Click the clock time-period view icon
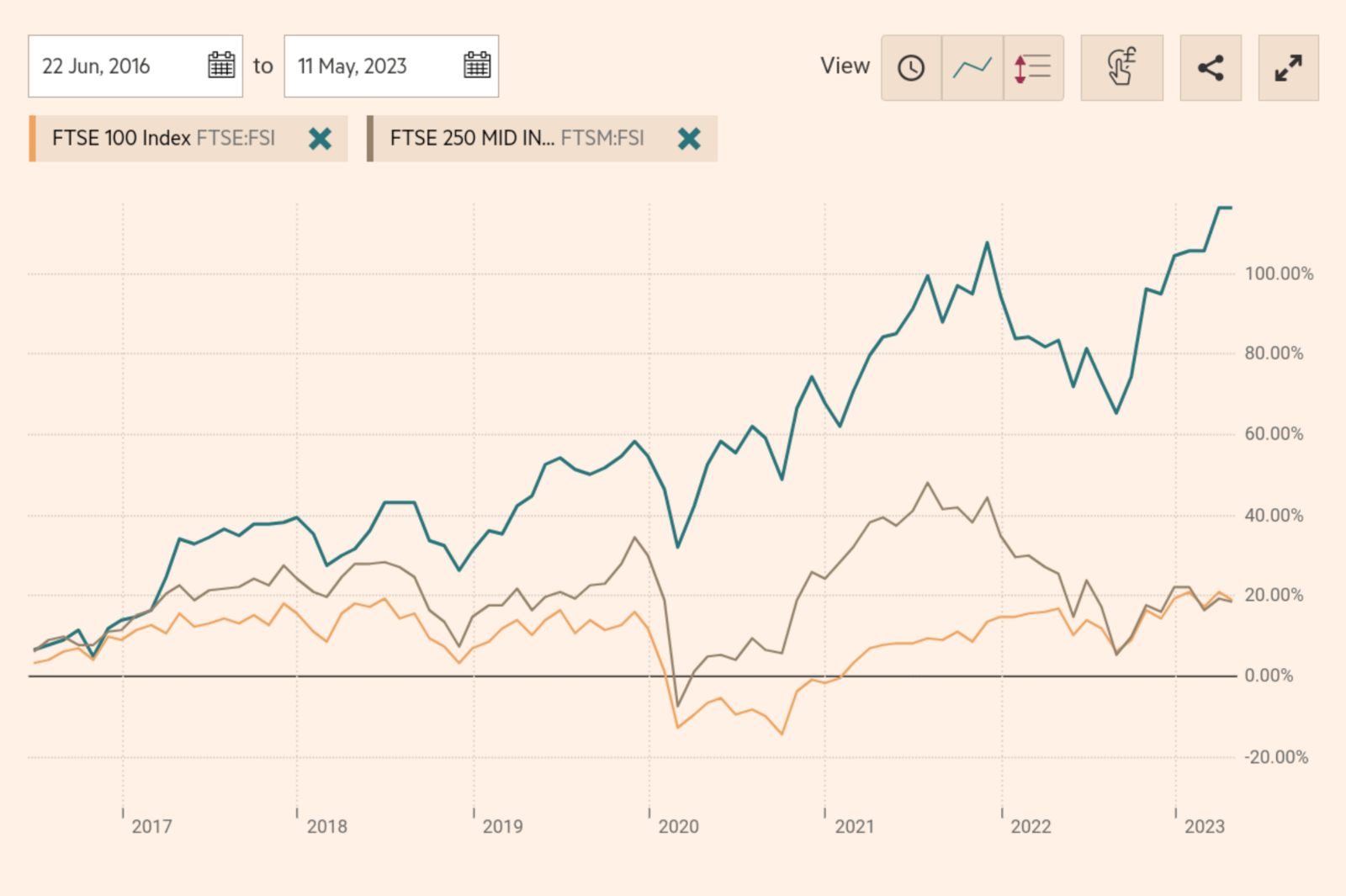 911,68
